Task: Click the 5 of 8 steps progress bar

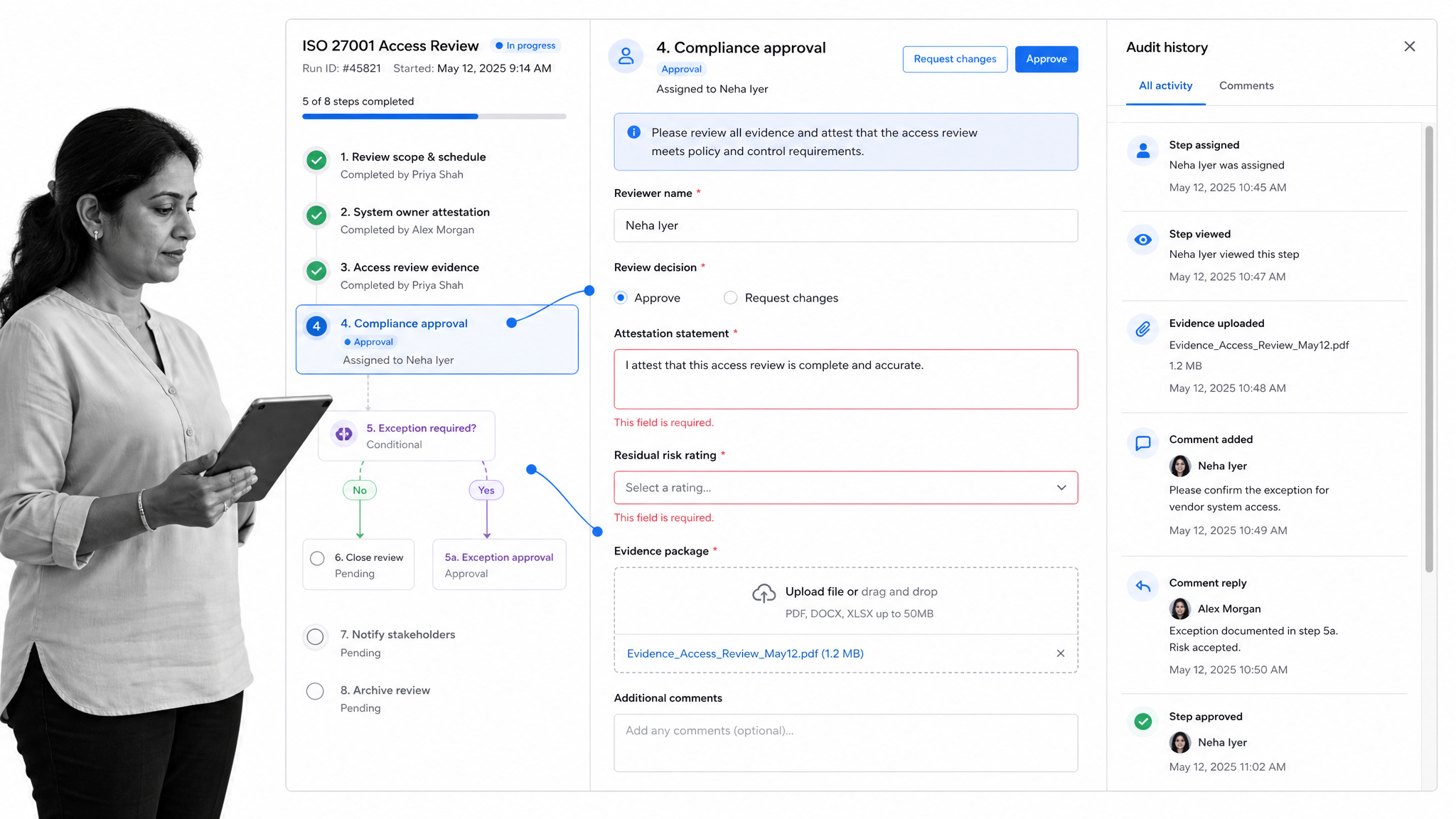Action: pos(434,117)
